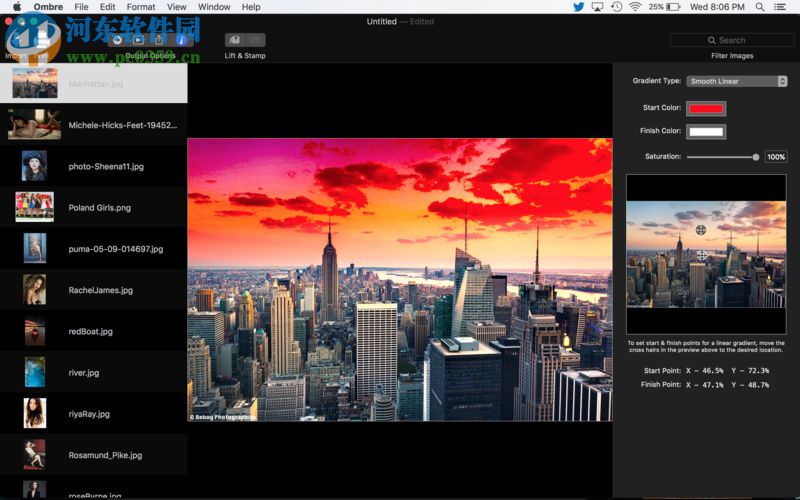Image resolution: width=800 pixels, height=500 pixels.
Task: Click the red Start Color swatch
Action: click(706, 108)
